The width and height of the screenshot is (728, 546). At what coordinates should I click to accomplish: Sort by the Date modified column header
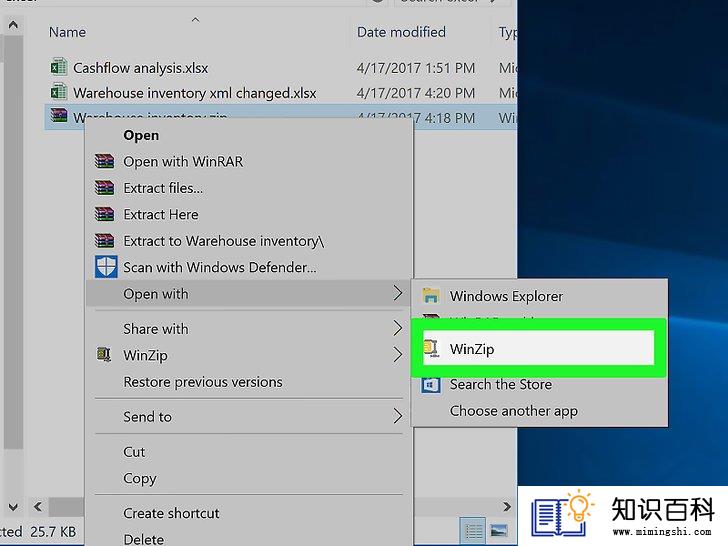coord(401,32)
